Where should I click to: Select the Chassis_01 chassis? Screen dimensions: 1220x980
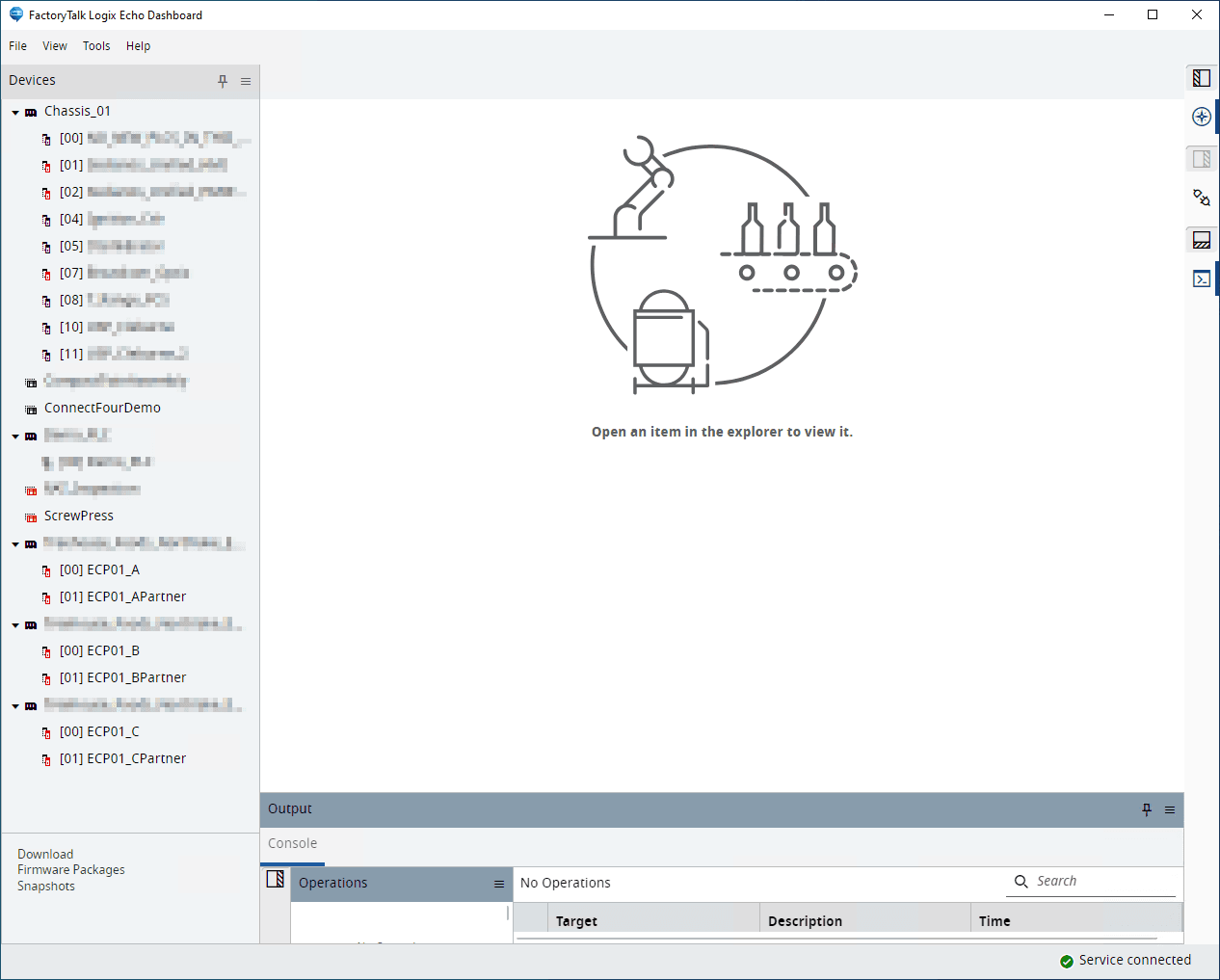(x=77, y=111)
